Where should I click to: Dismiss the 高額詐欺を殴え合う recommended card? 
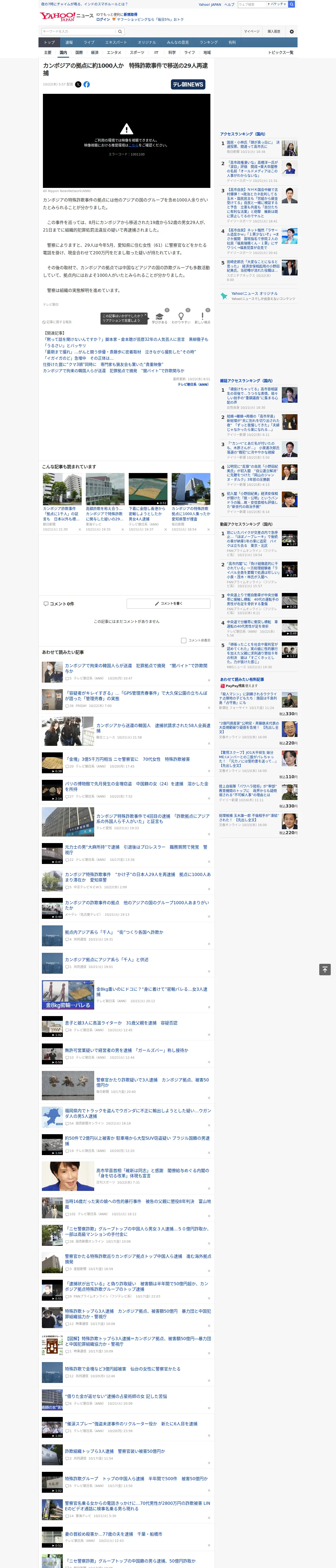(x=122, y=529)
